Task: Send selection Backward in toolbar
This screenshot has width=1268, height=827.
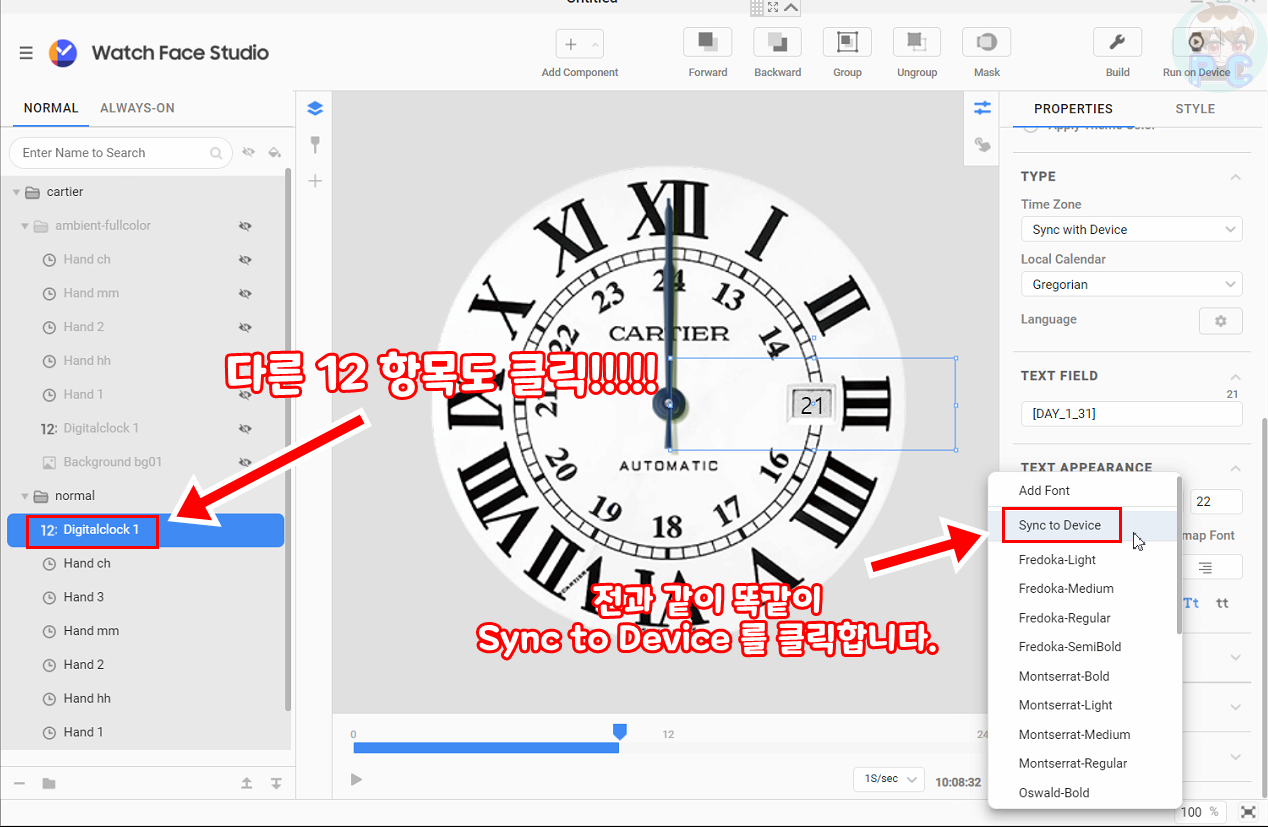Action: [777, 42]
